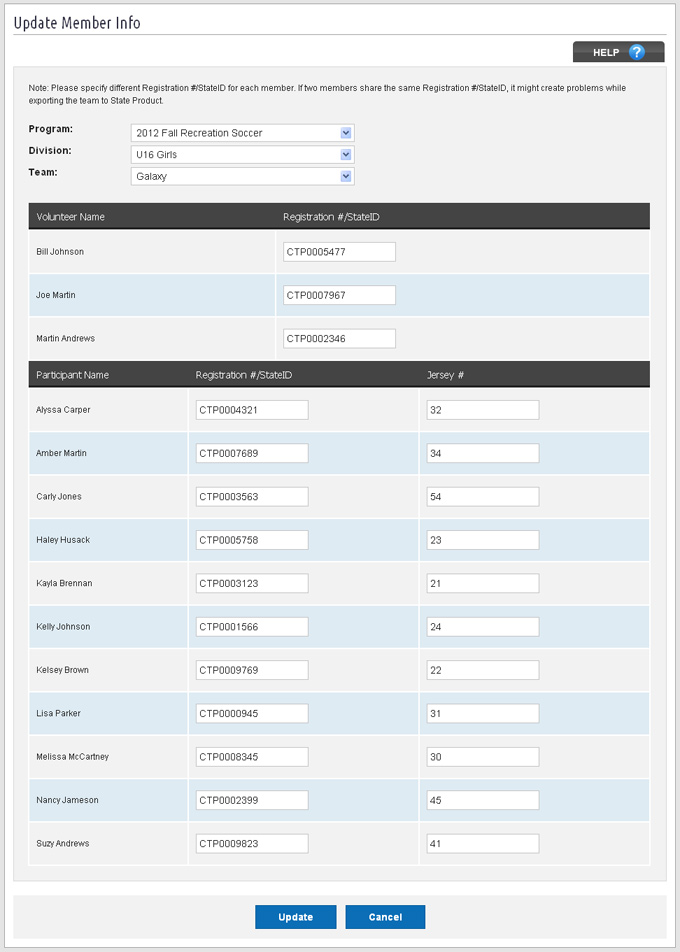The height and width of the screenshot is (952, 680).
Task: Click the name Alyssa Carper
Action: [x=63, y=410]
